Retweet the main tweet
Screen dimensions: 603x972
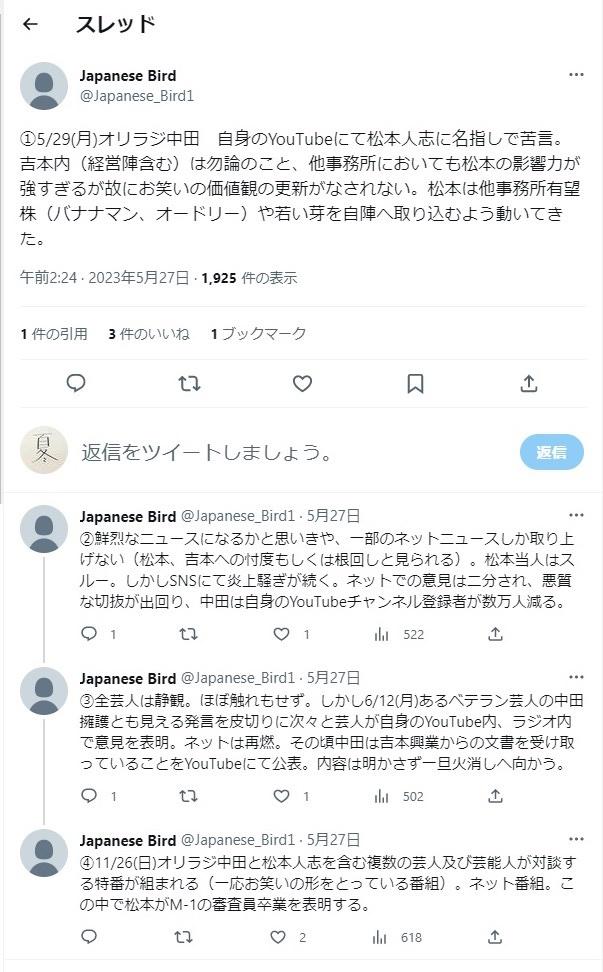[188, 383]
